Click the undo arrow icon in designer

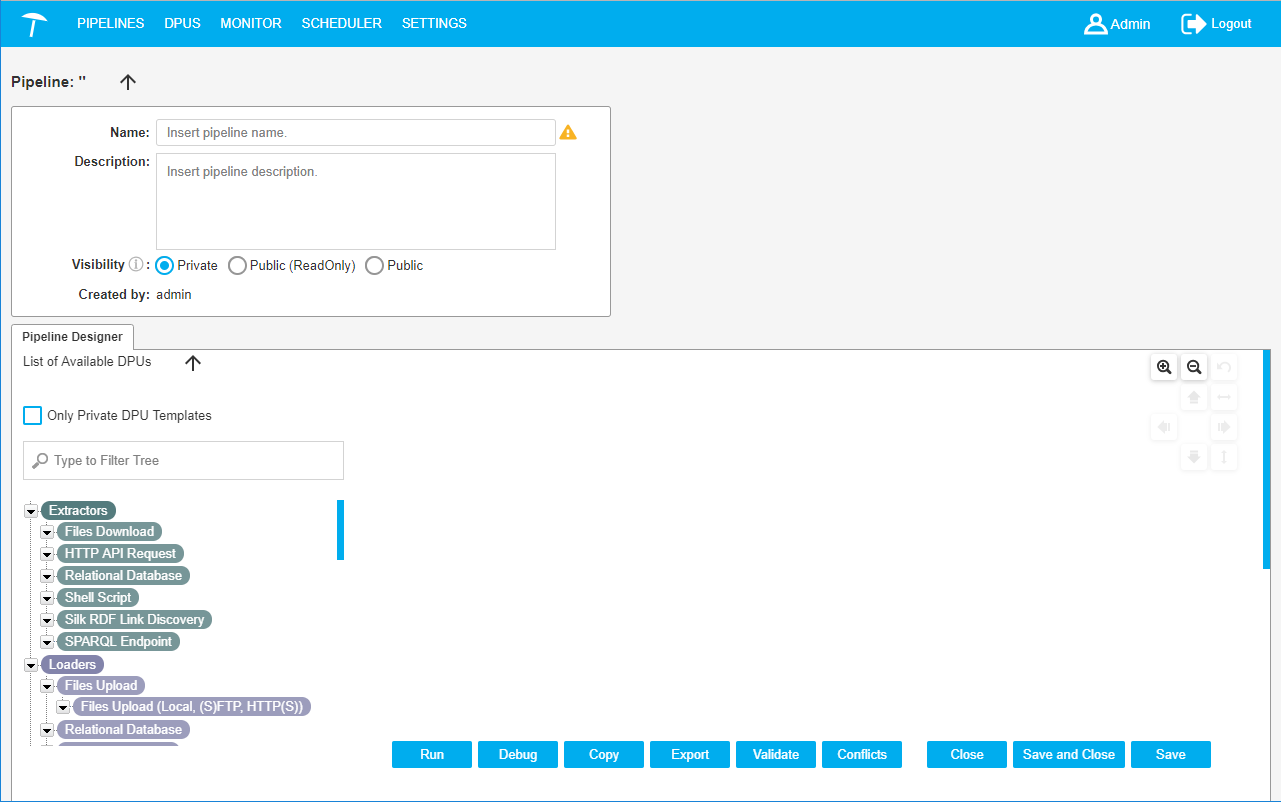coord(1224,368)
